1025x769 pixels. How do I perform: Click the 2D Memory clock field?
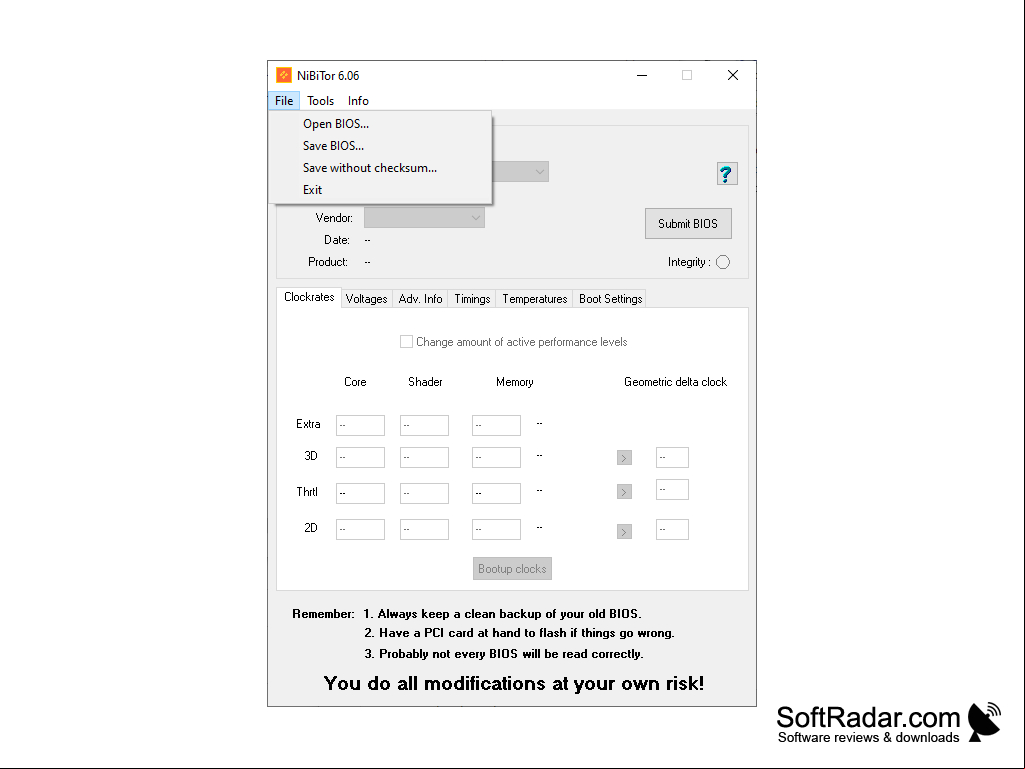[x=496, y=529]
